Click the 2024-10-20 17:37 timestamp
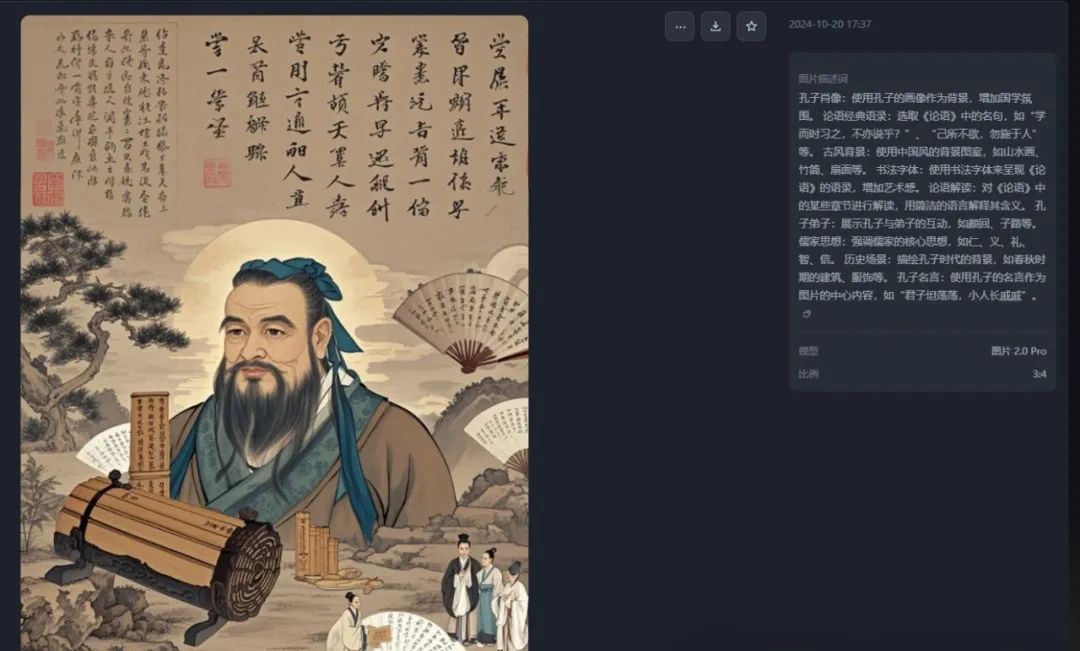The width and height of the screenshot is (1080, 651). 830,24
